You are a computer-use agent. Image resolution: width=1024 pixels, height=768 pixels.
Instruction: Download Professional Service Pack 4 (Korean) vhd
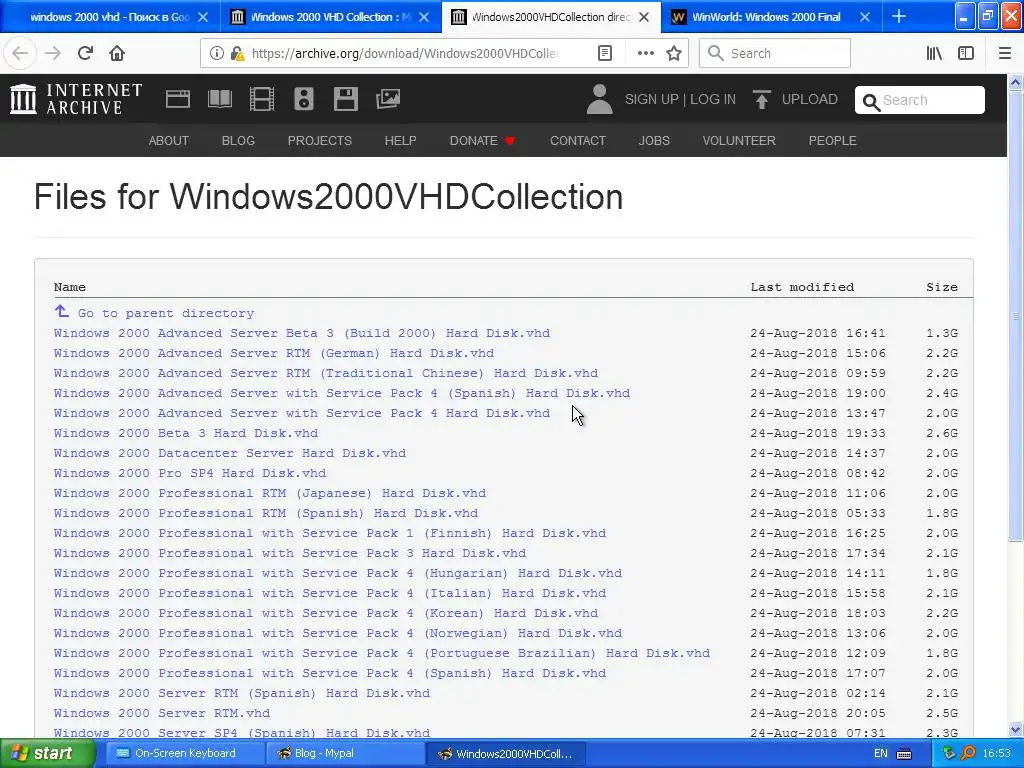[x=326, y=613]
